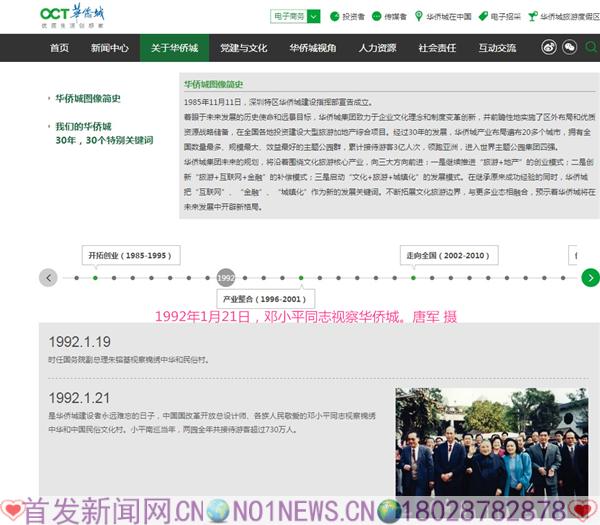Click the price-tag icon beside 电子招采

click(x=483, y=16)
